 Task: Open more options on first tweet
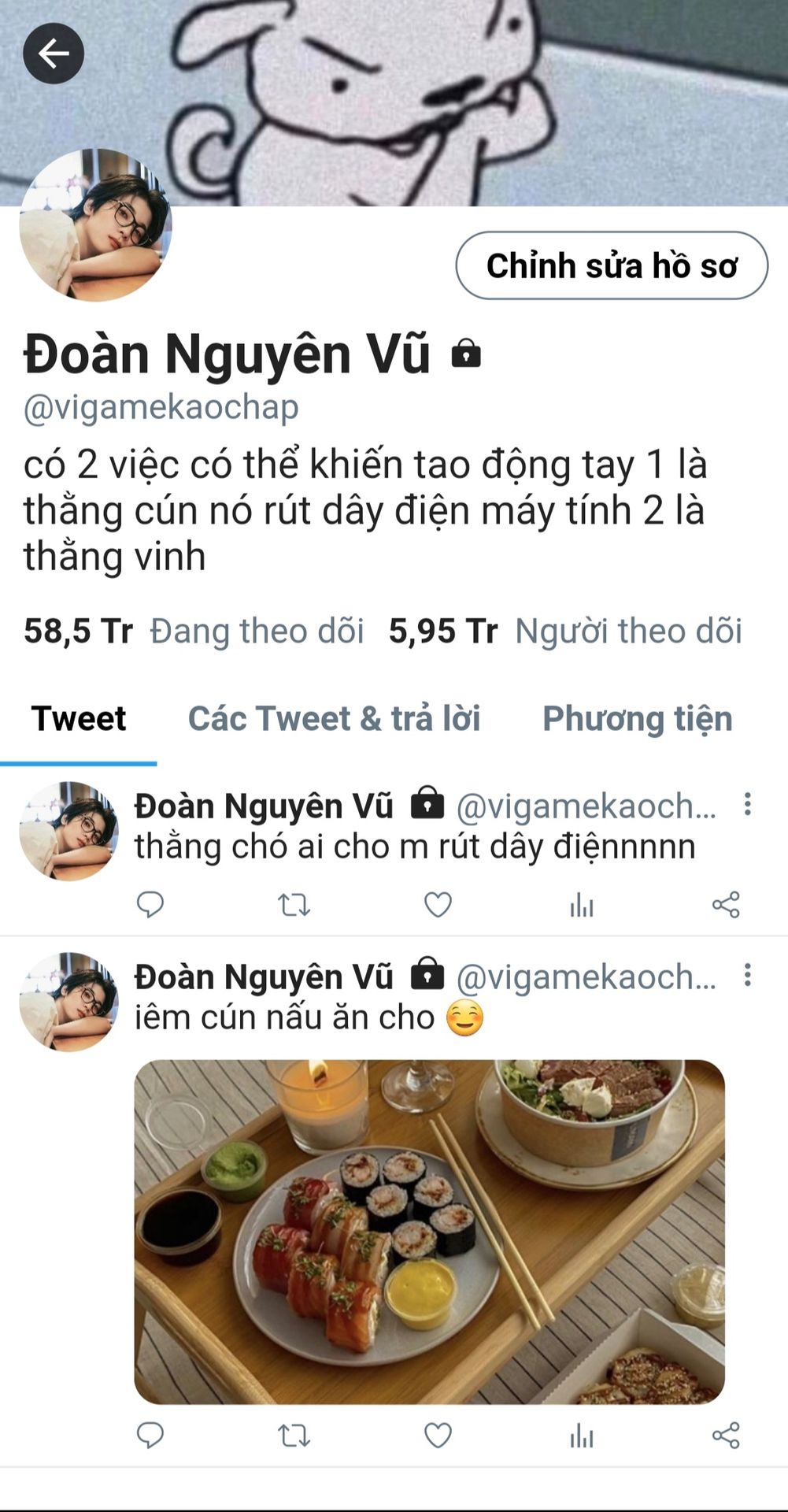tap(747, 804)
